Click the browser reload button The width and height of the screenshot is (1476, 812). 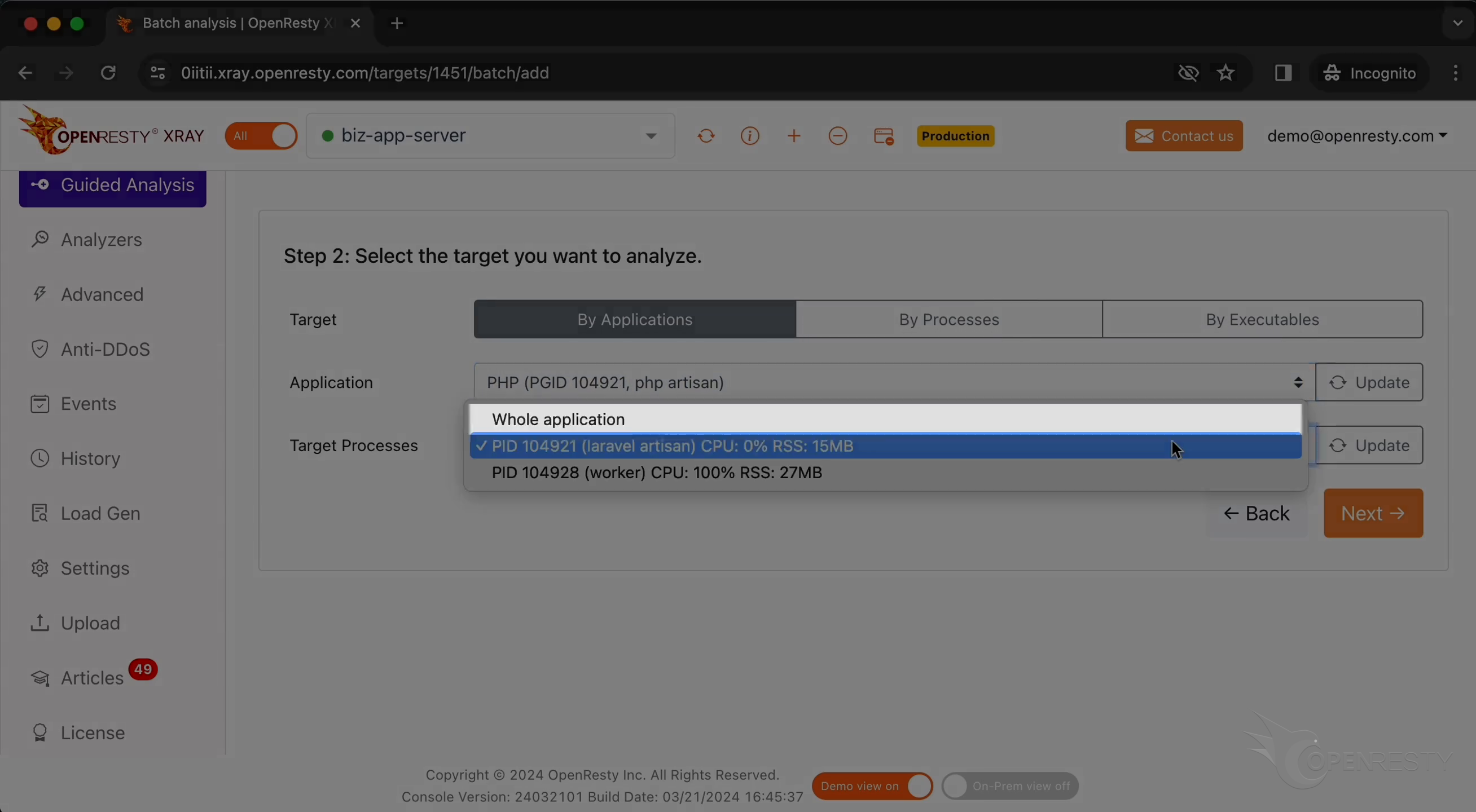coord(108,73)
